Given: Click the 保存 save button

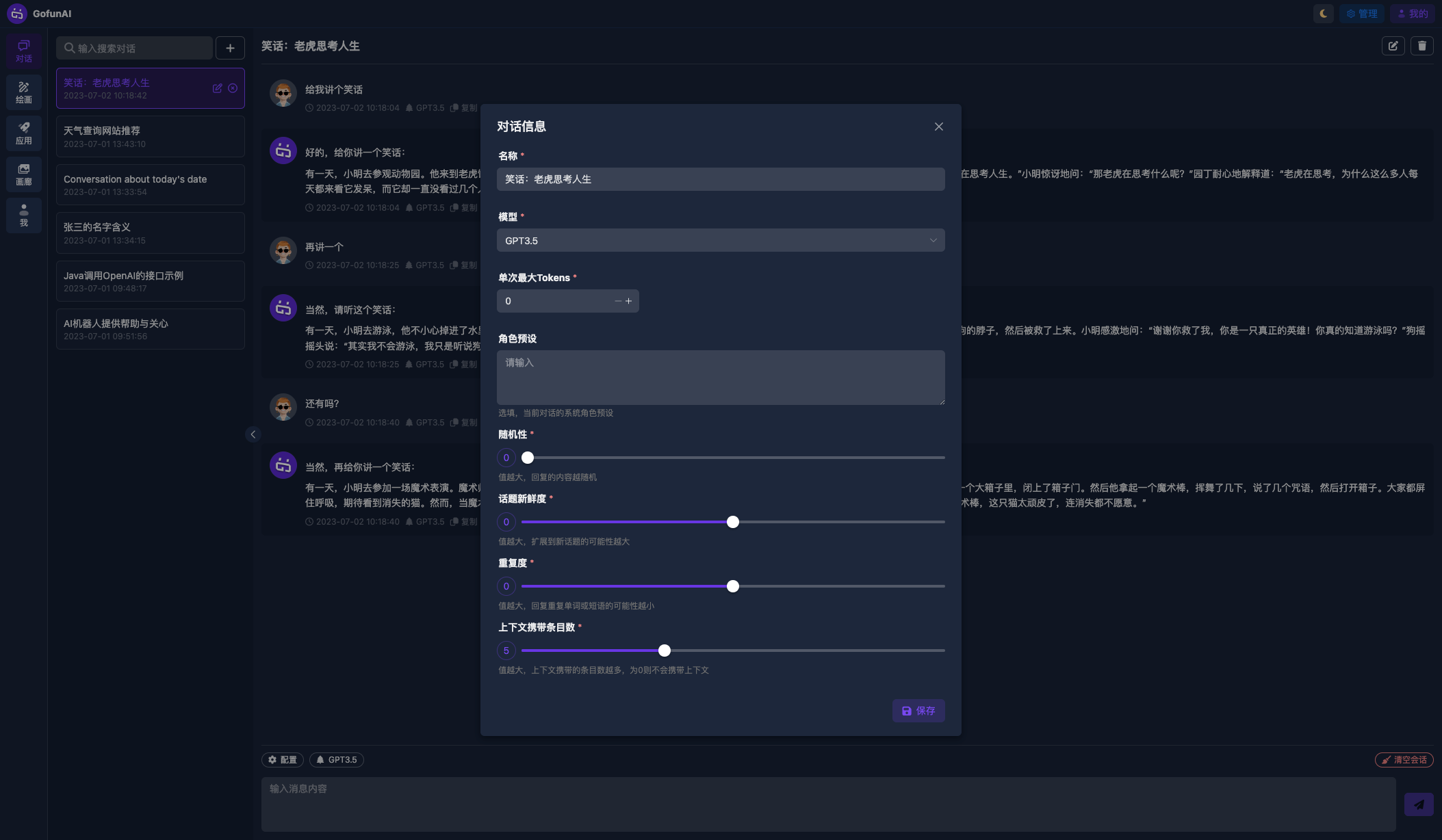Looking at the screenshot, I should coord(918,711).
